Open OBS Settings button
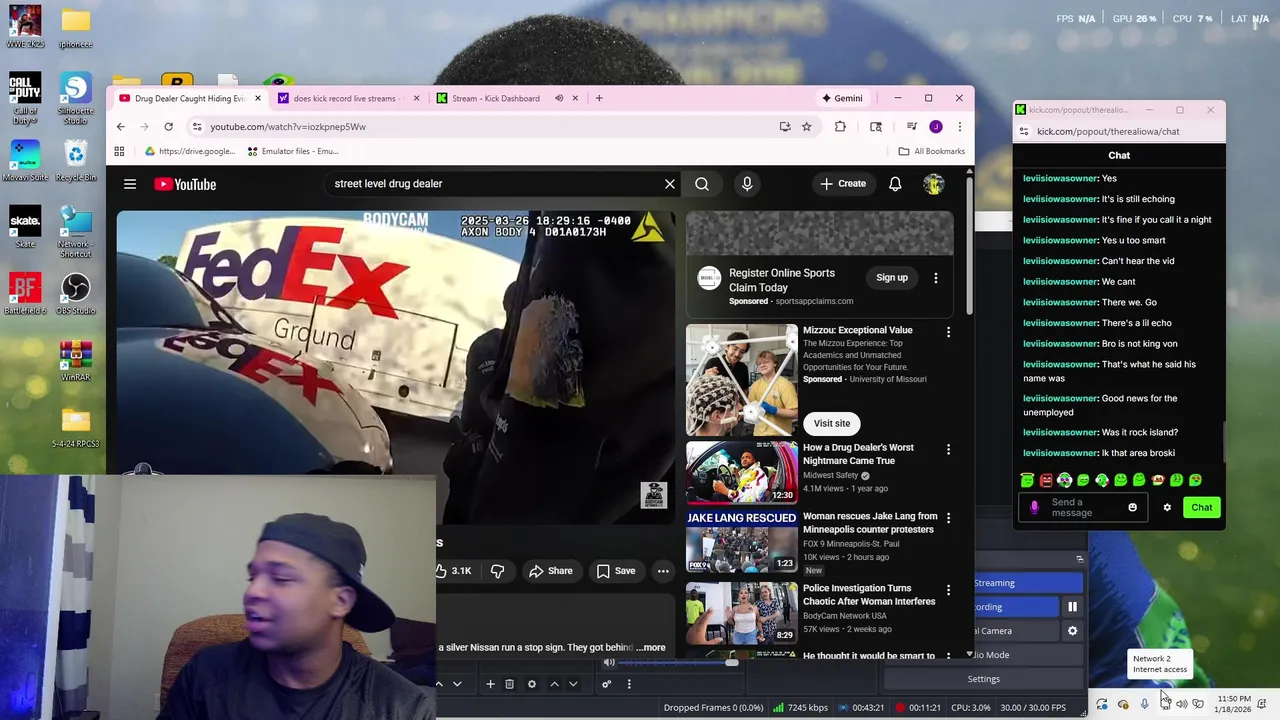The height and width of the screenshot is (720, 1280). [984, 679]
